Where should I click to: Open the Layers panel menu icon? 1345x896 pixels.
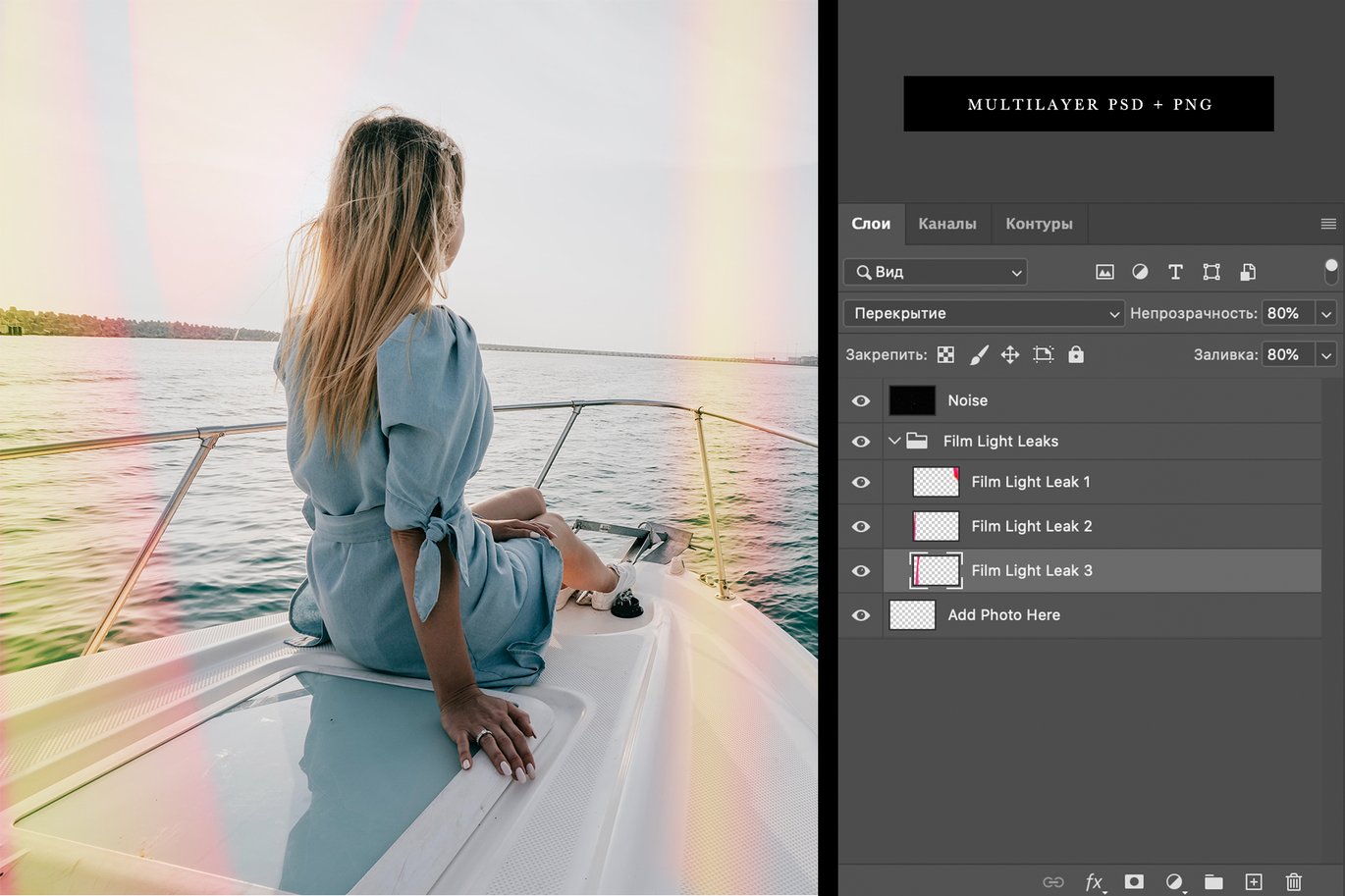click(1328, 224)
